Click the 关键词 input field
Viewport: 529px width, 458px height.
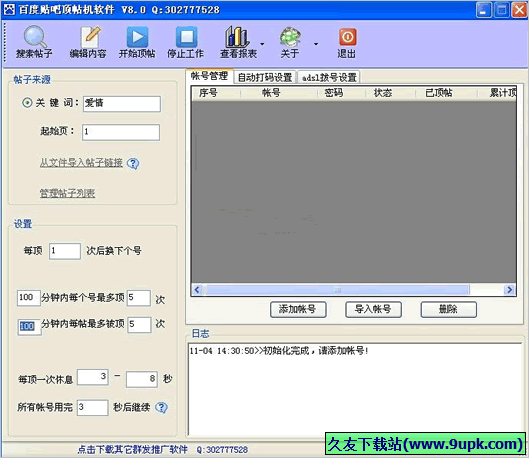(122, 104)
